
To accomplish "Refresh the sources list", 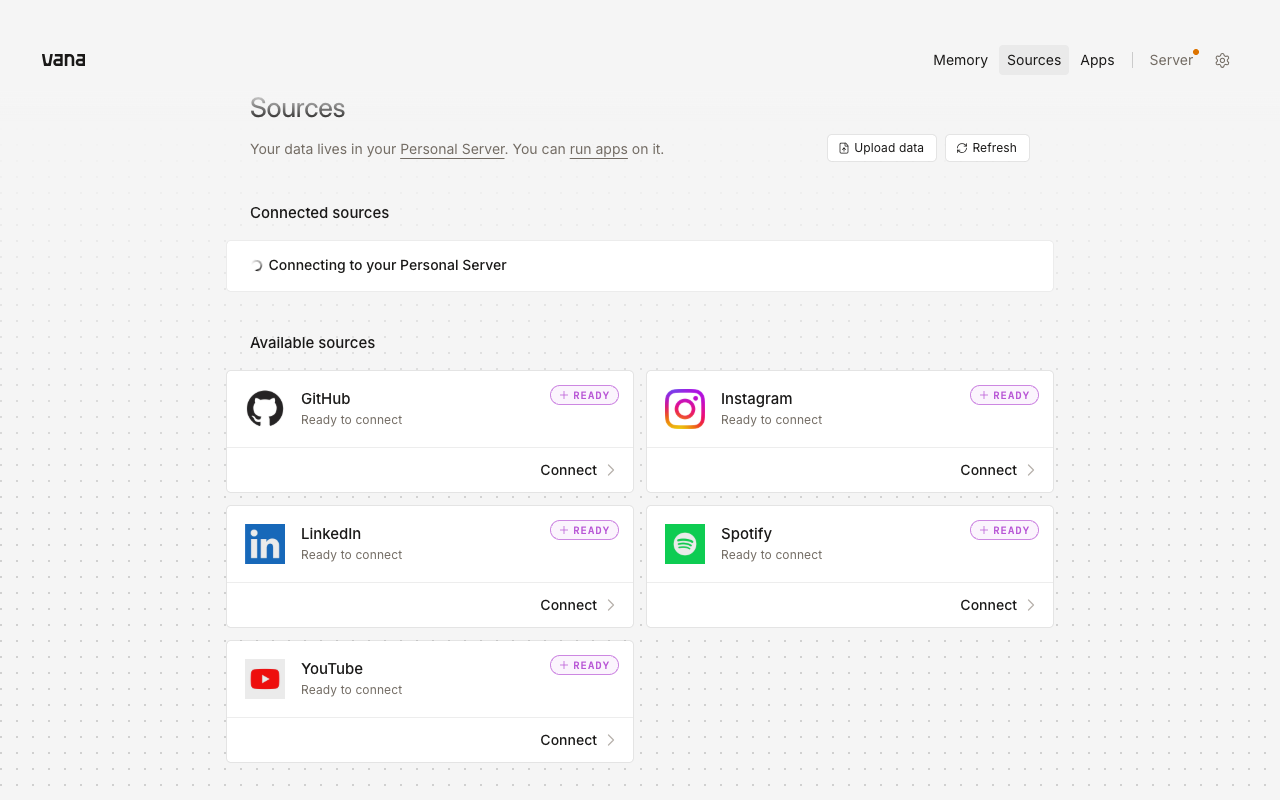I will (x=987, y=148).
